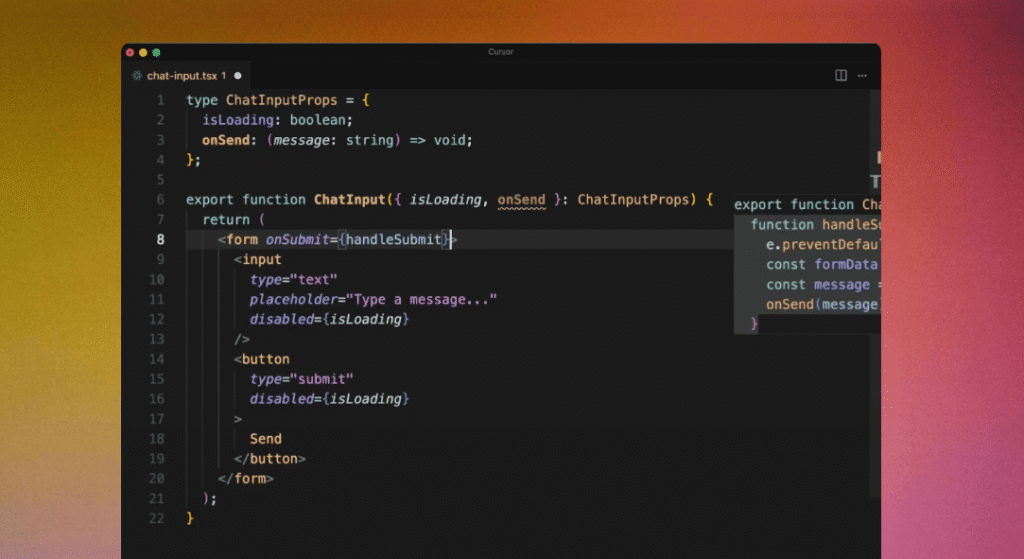Click the word ChatInputProps on line 1
This screenshot has height=559, width=1024.
(281, 100)
